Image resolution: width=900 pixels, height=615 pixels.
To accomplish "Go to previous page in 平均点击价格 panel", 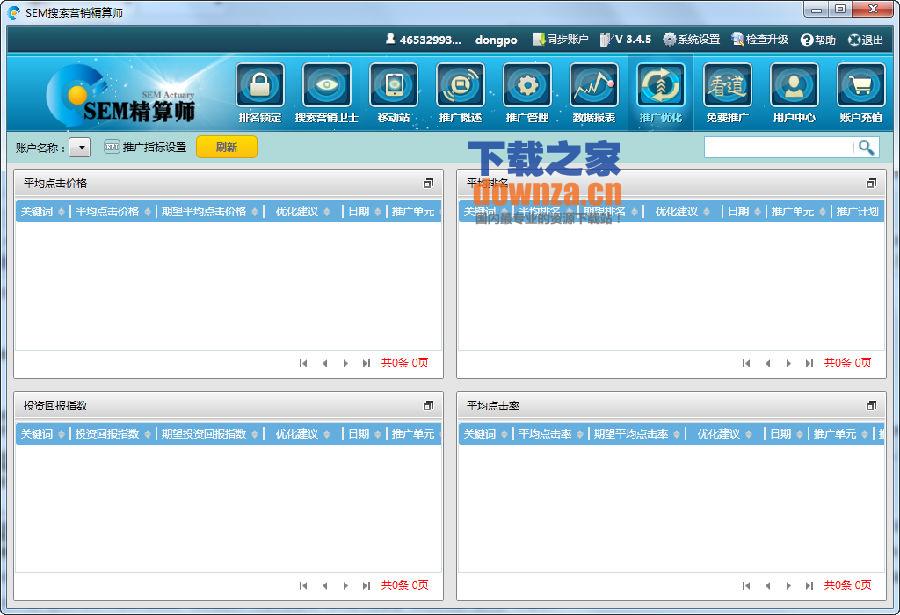I will [x=325, y=363].
